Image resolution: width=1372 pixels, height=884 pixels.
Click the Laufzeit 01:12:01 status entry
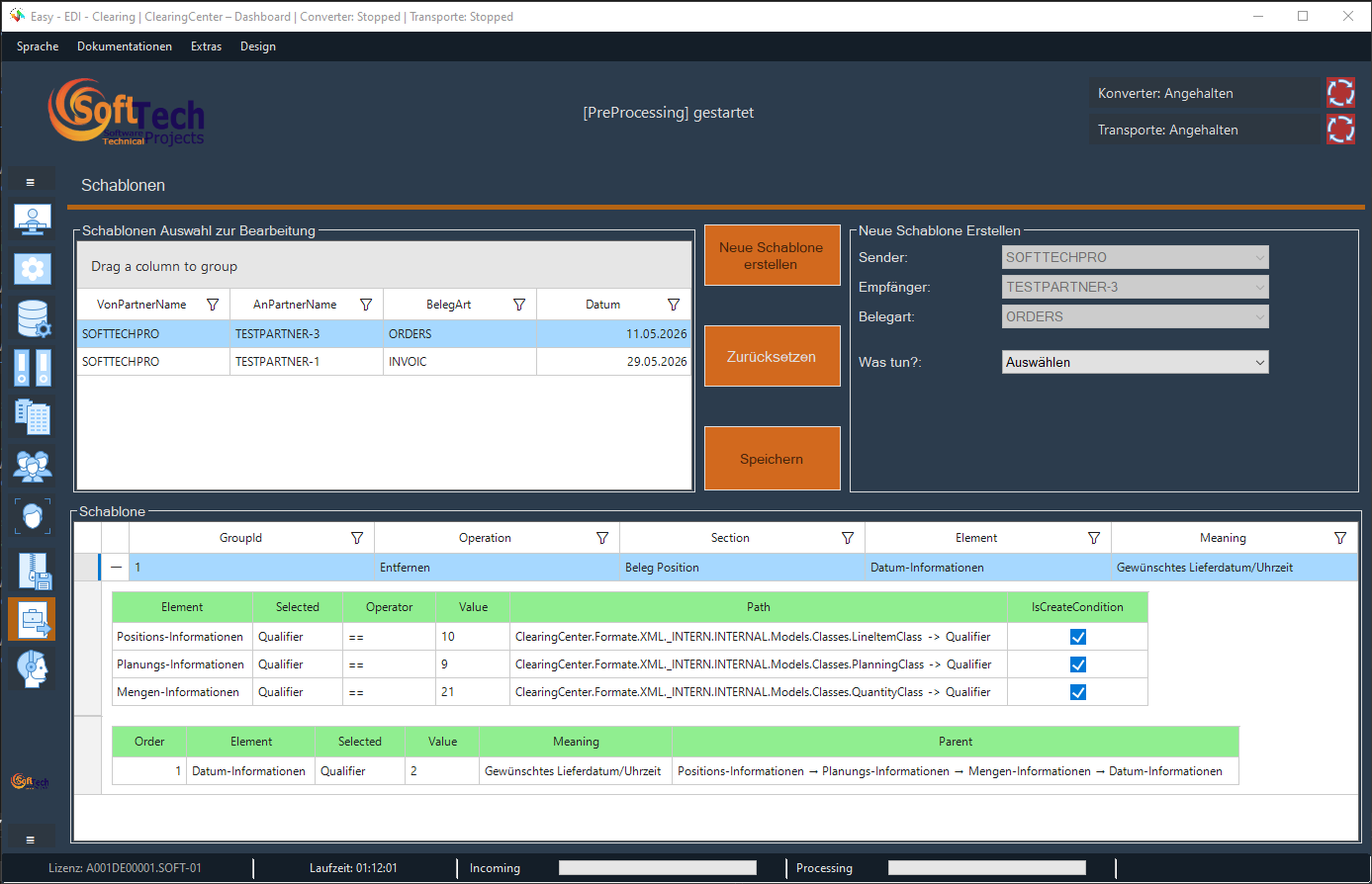(x=353, y=868)
